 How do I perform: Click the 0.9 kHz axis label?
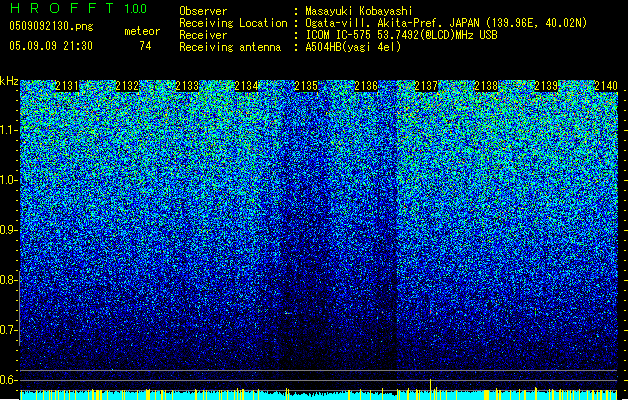8,230
